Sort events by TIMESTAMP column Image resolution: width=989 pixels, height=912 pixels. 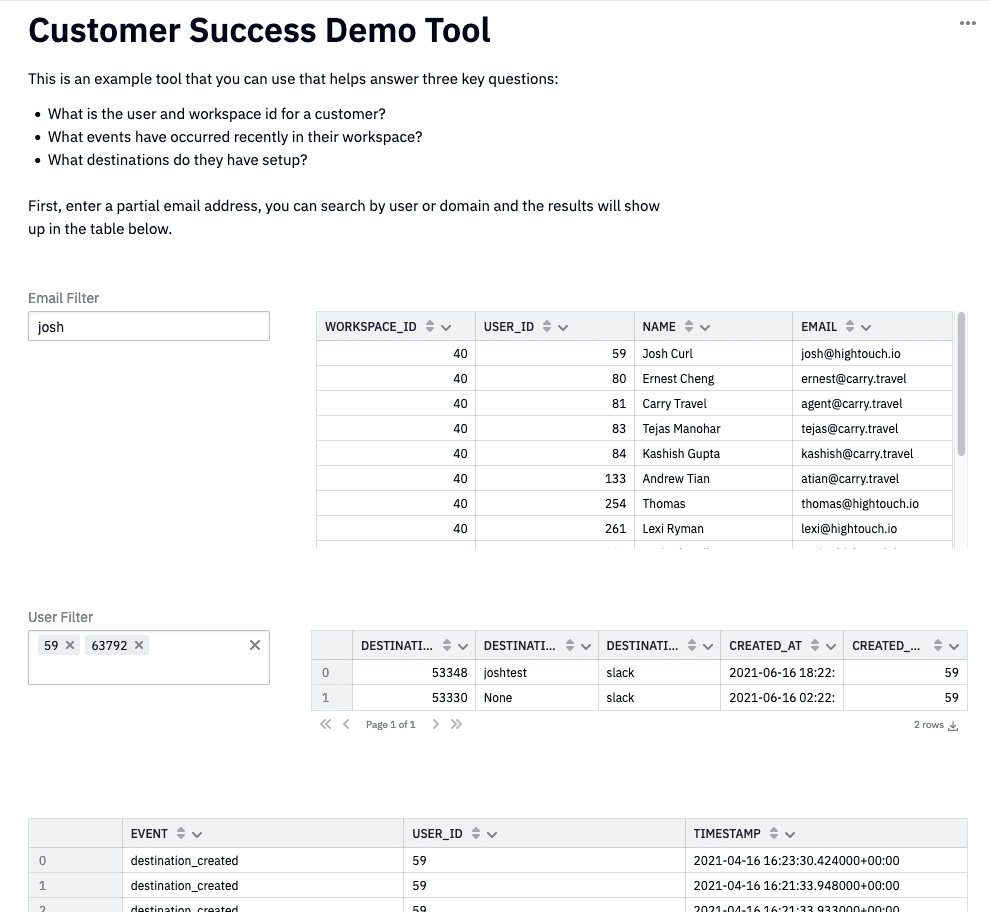(x=775, y=834)
